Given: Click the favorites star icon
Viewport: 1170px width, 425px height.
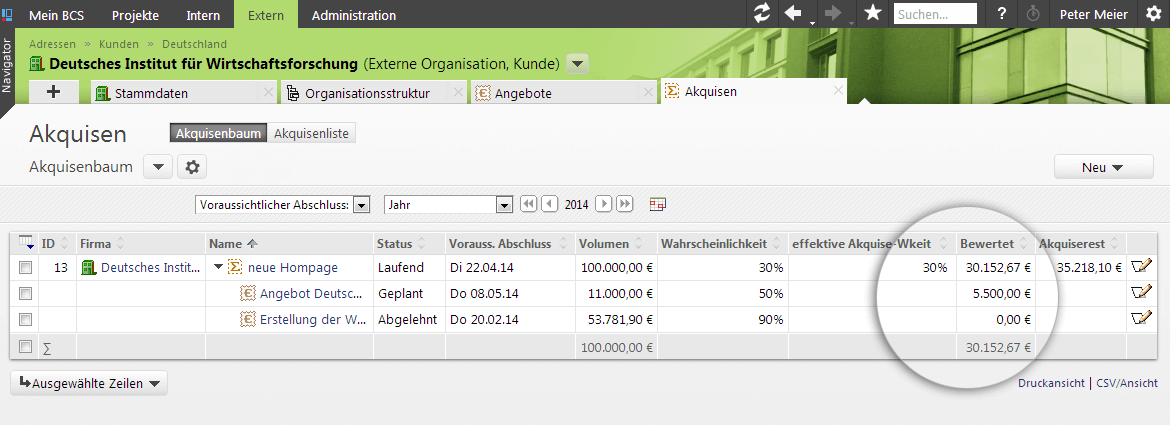Looking at the screenshot, I should tap(872, 14).
